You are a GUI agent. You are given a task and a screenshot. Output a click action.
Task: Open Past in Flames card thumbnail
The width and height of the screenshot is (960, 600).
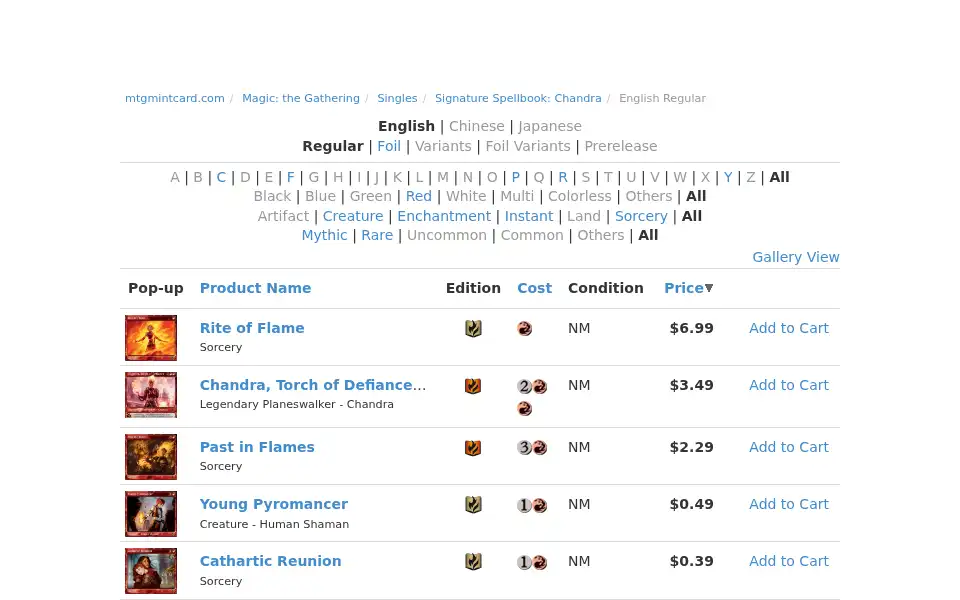coord(151,457)
